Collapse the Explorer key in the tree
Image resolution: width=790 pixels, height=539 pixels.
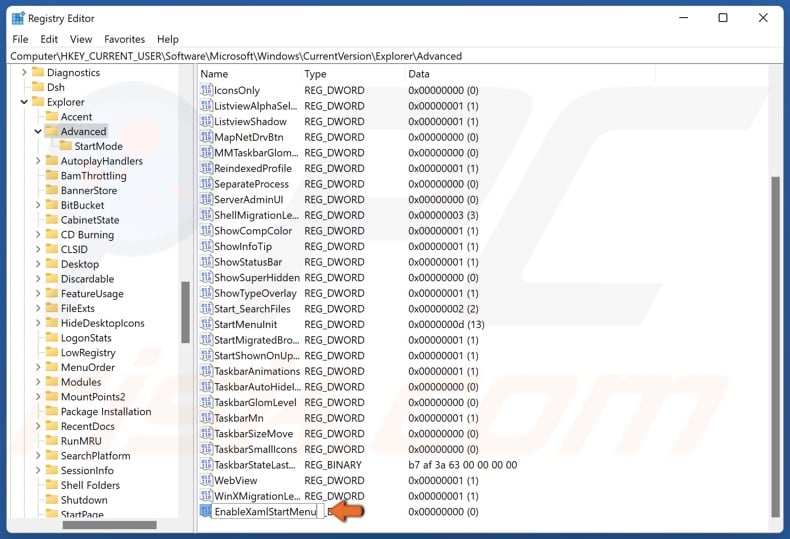click(x=24, y=102)
